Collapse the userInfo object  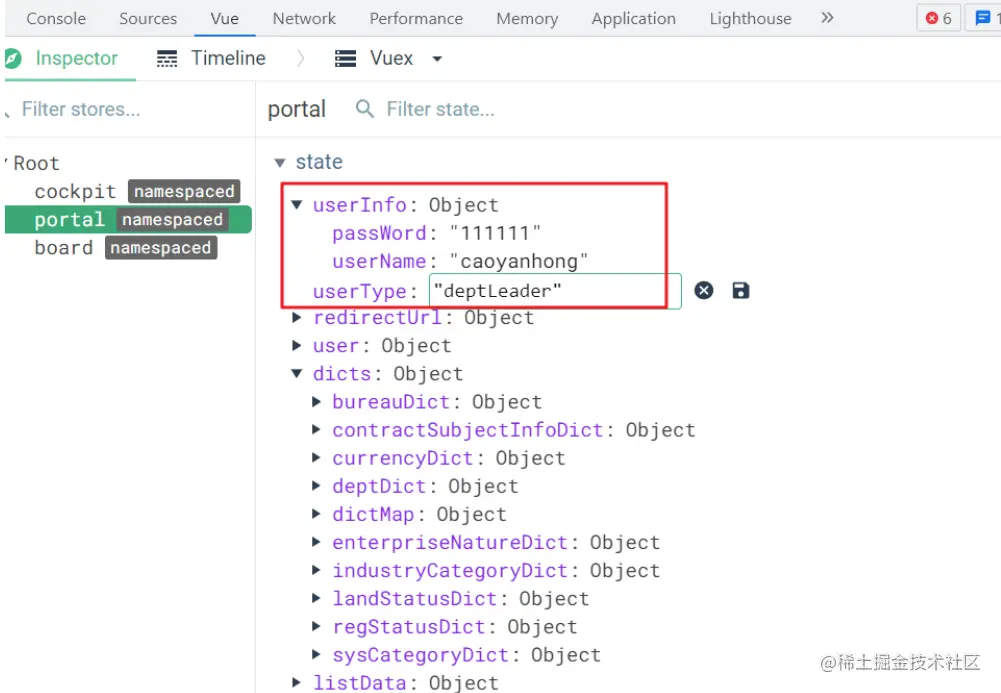point(297,205)
